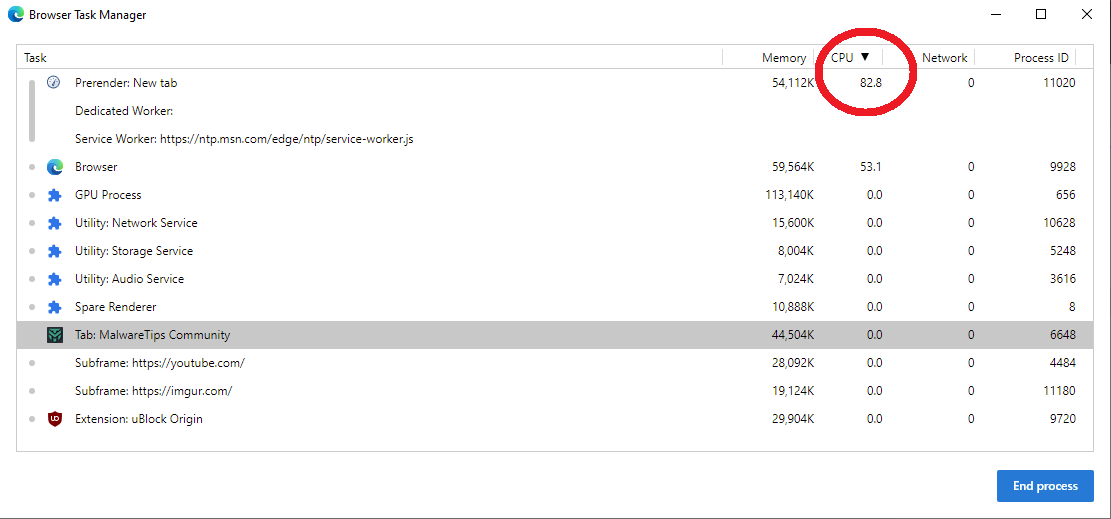The image size is (1111, 519).
Task: Maximize the Browser Task Manager window
Action: point(1041,15)
